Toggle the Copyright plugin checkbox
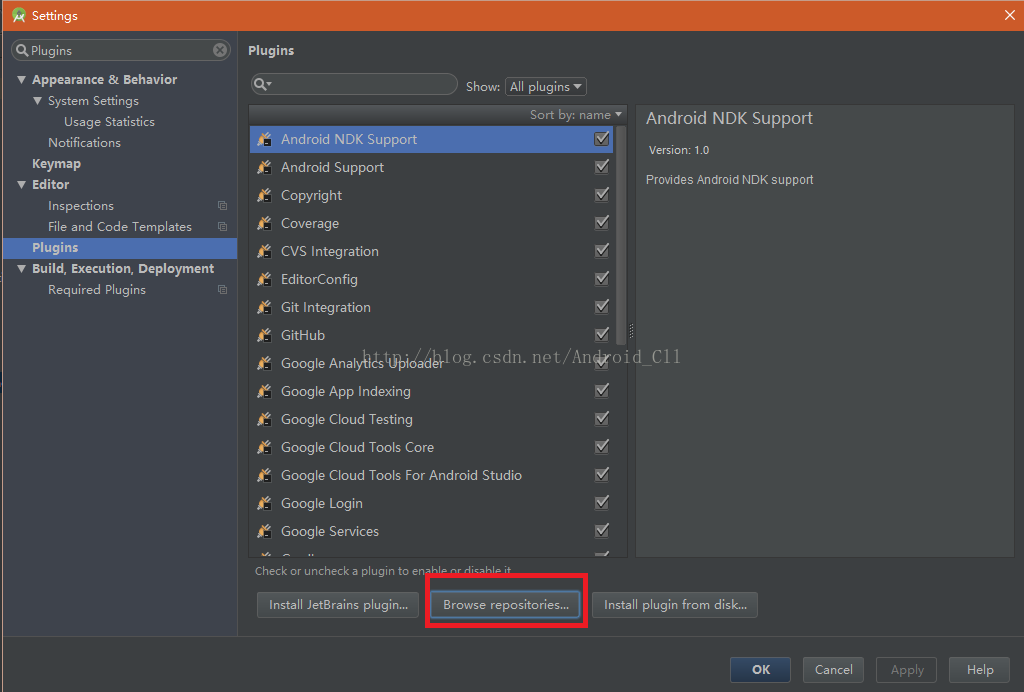The height and width of the screenshot is (692, 1024). [x=601, y=195]
